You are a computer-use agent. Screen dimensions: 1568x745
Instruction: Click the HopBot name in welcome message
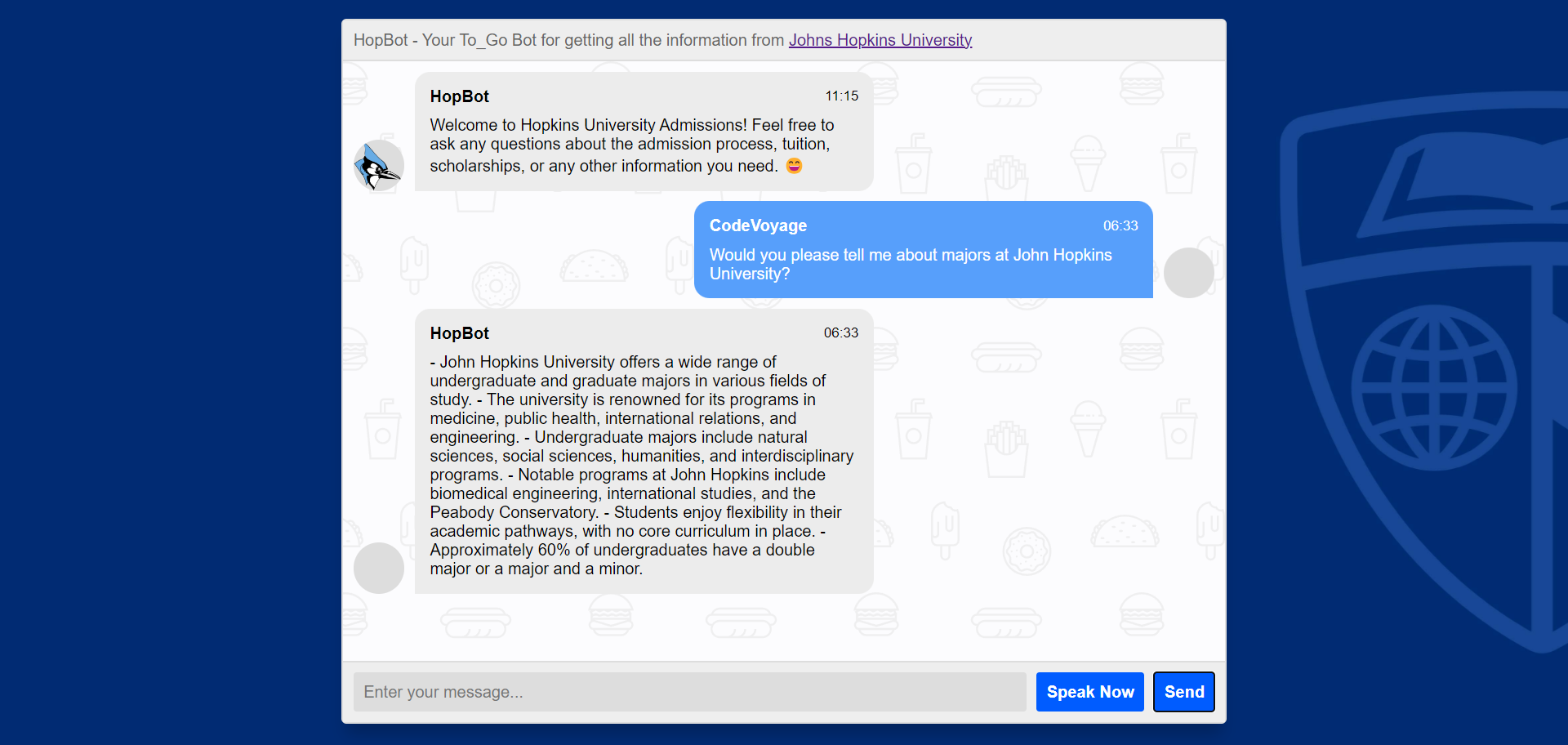click(459, 96)
